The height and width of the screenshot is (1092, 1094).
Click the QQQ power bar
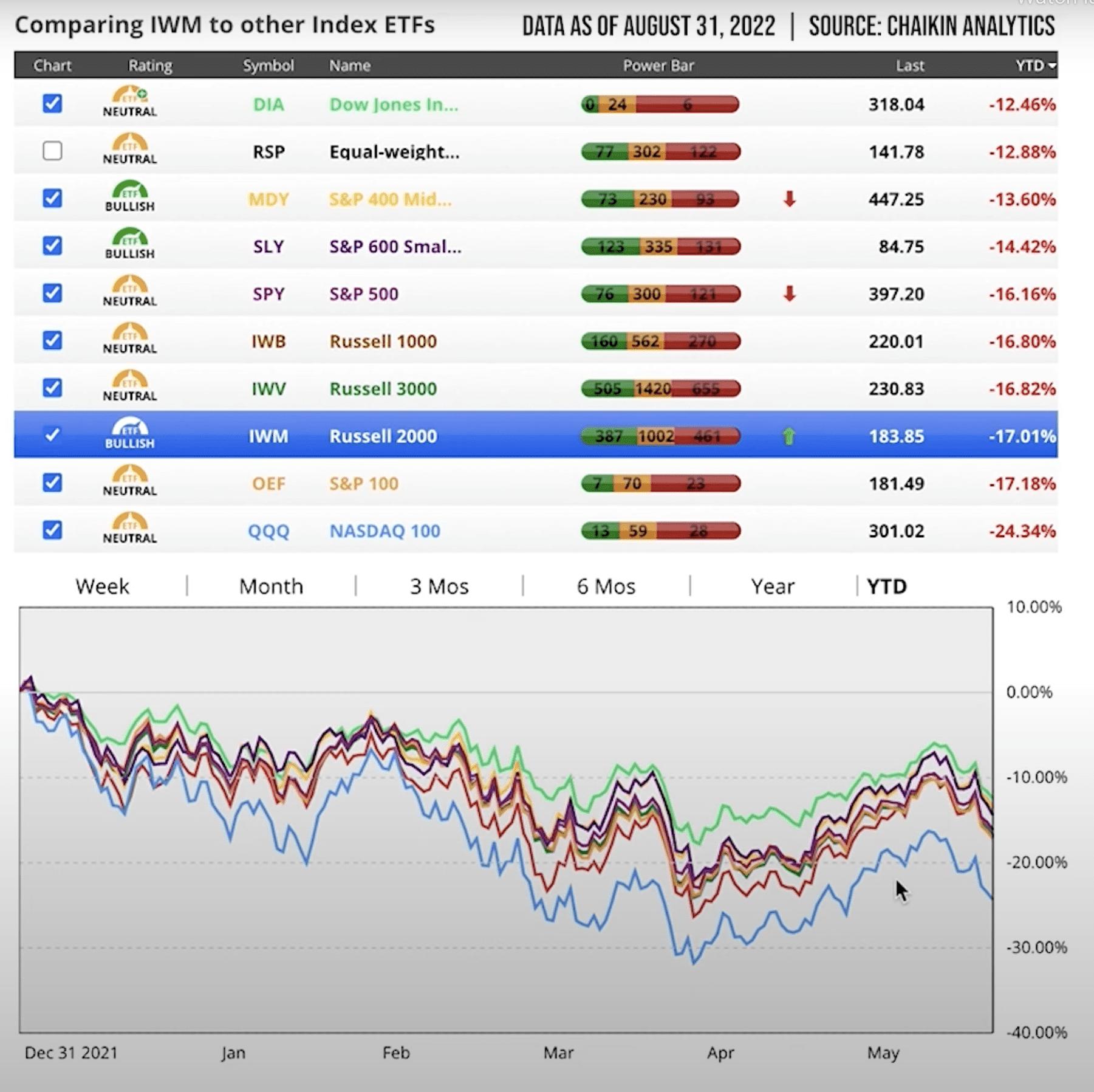point(660,531)
